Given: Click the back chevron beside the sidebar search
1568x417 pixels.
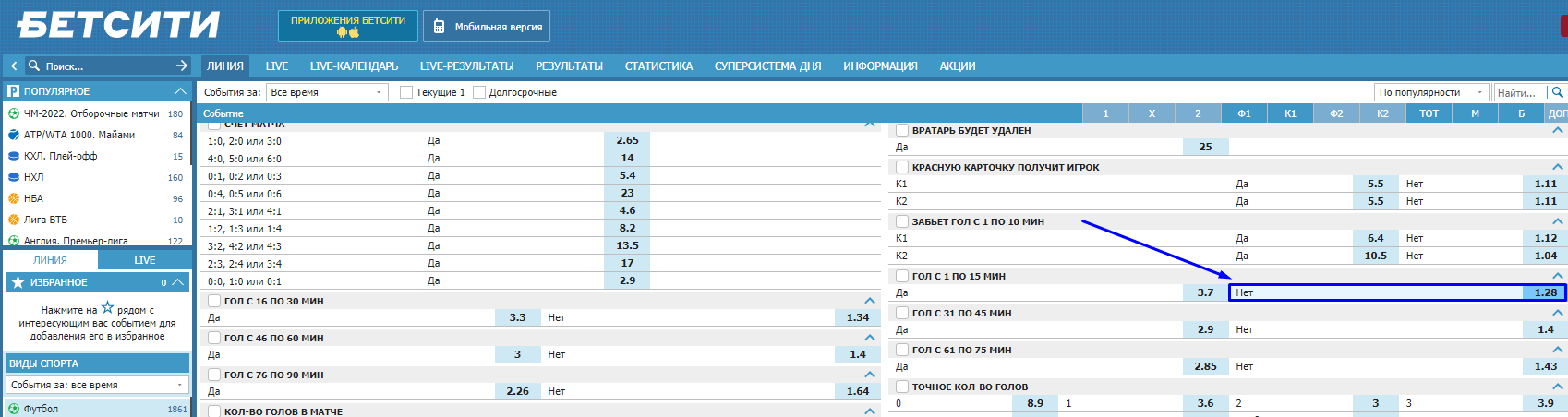Looking at the screenshot, I should pos(14,66).
